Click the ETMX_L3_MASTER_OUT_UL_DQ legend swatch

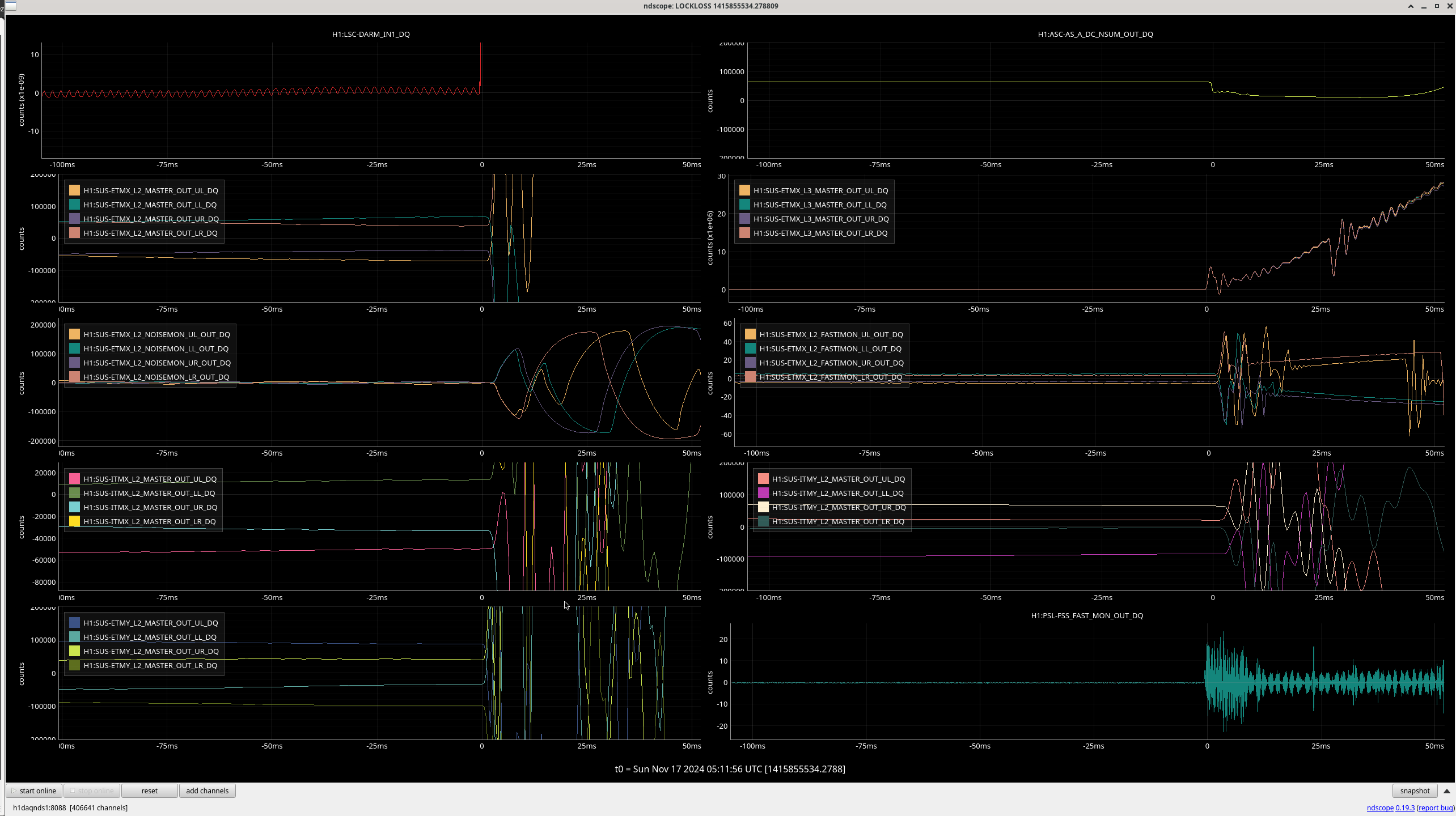coord(744,190)
